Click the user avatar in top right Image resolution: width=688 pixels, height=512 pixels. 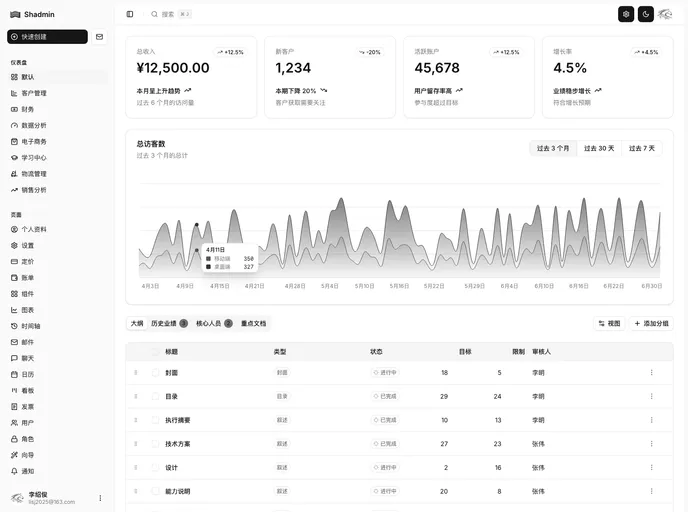665,14
